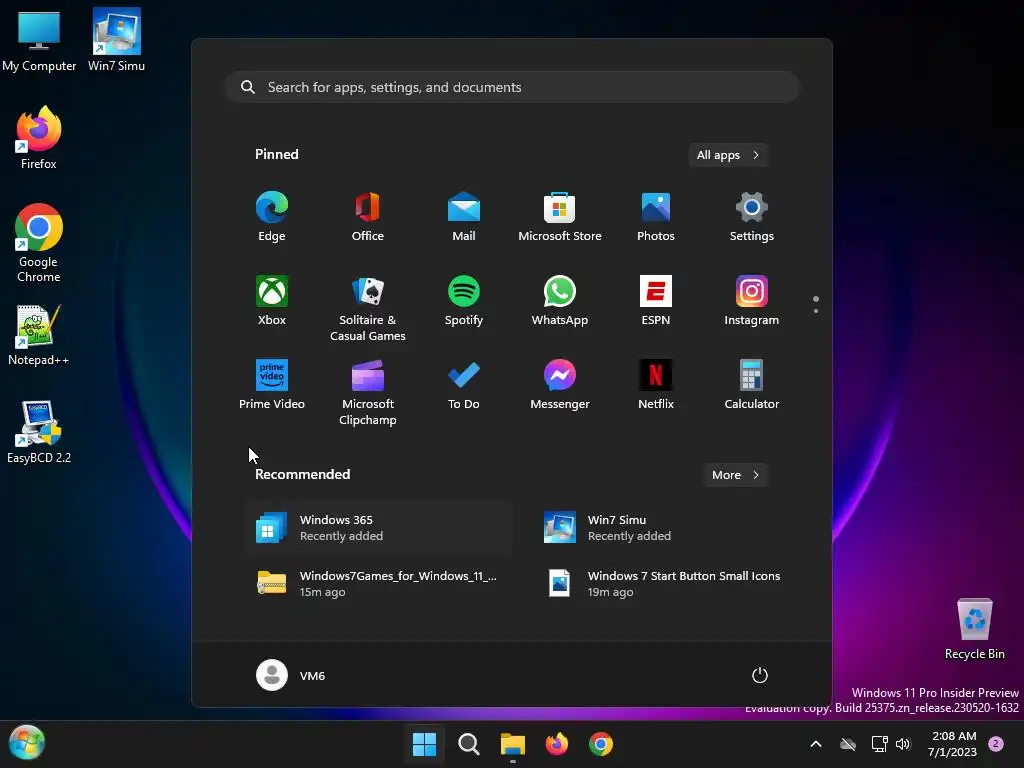
Task: Select the EasyBCD 2.2 desktop shortcut
Action: tap(39, 432)
